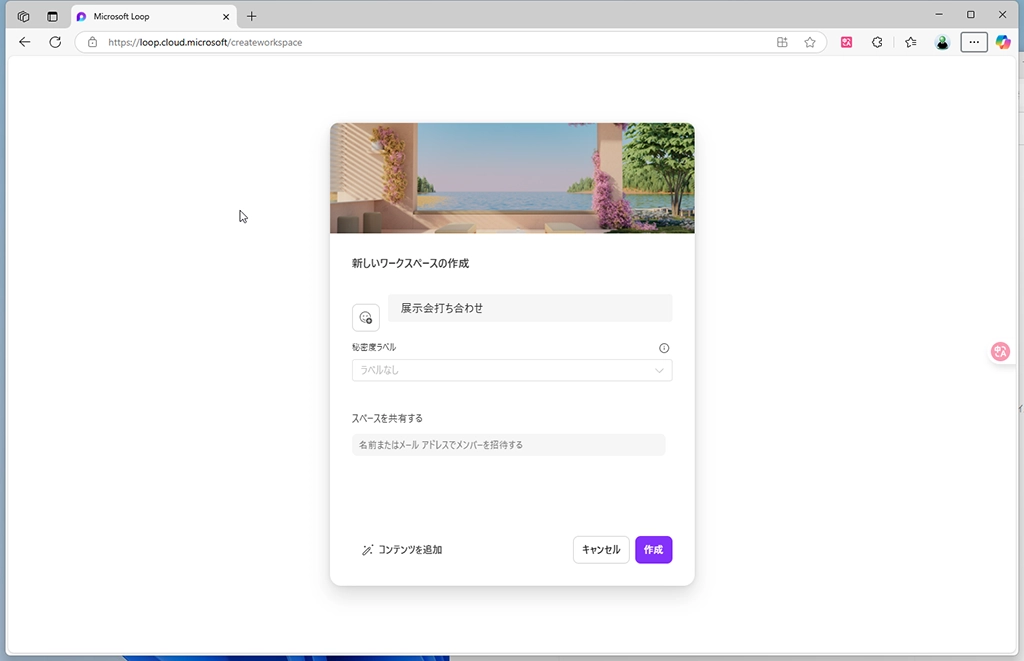
Task: Click the workspace cover image
Action: pos(512,178)
